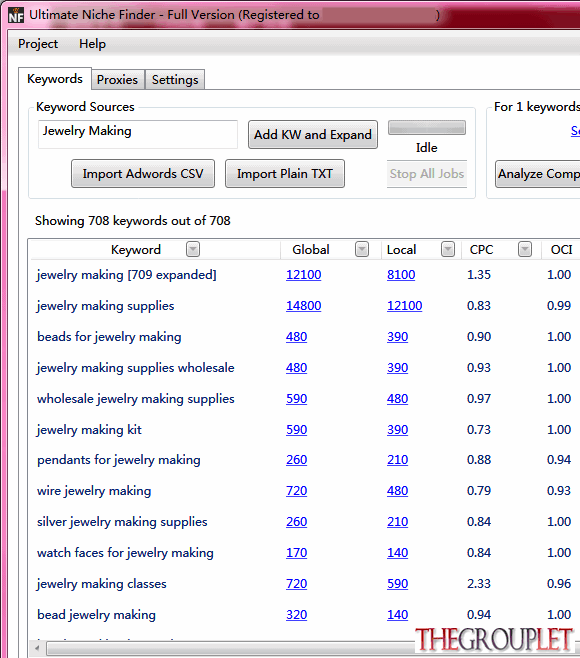Select the 'beads for jewelry making' keyword
580x658 pixels.
point(109,337)
